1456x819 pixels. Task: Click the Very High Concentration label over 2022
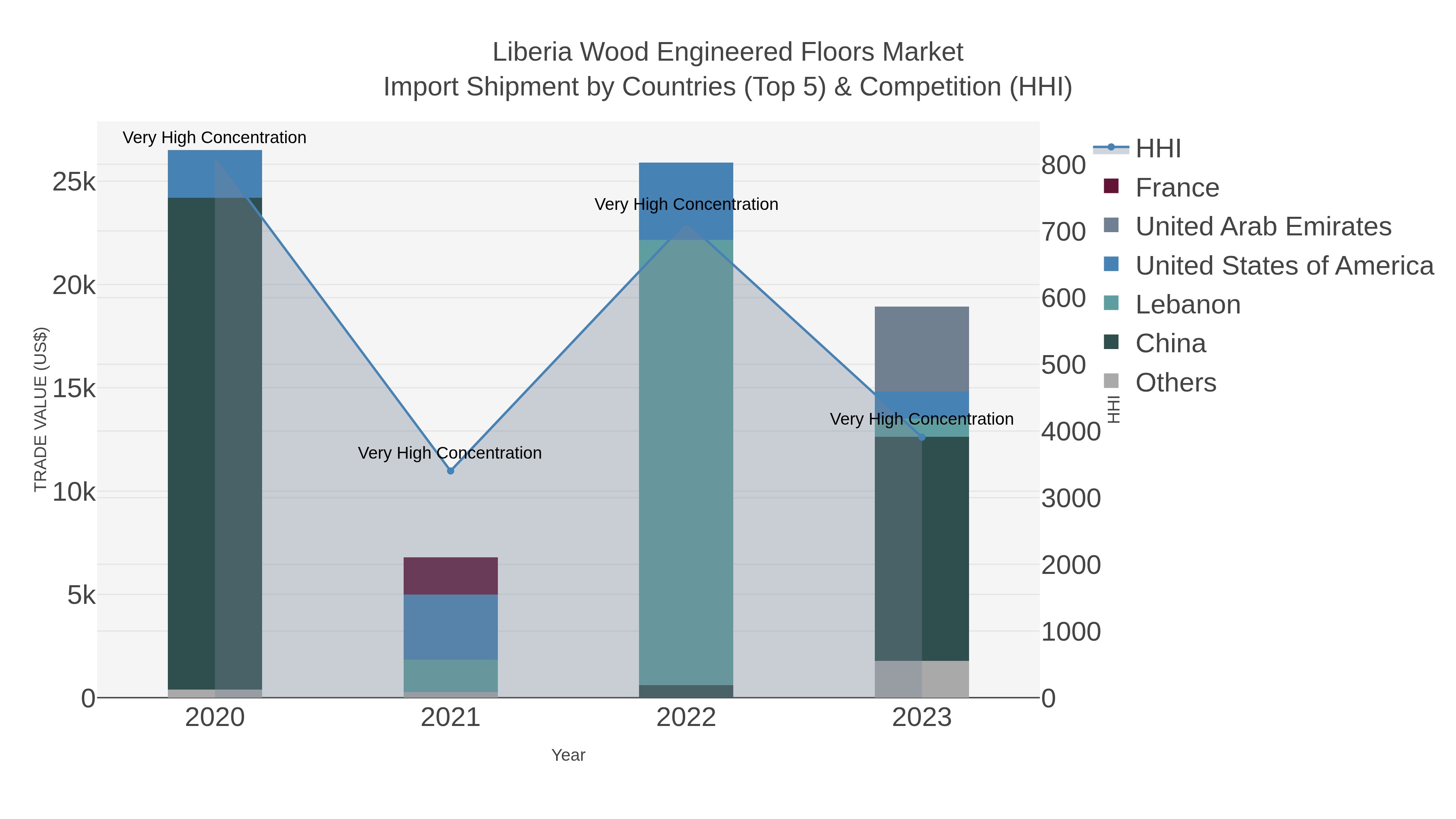pos(686,204)
